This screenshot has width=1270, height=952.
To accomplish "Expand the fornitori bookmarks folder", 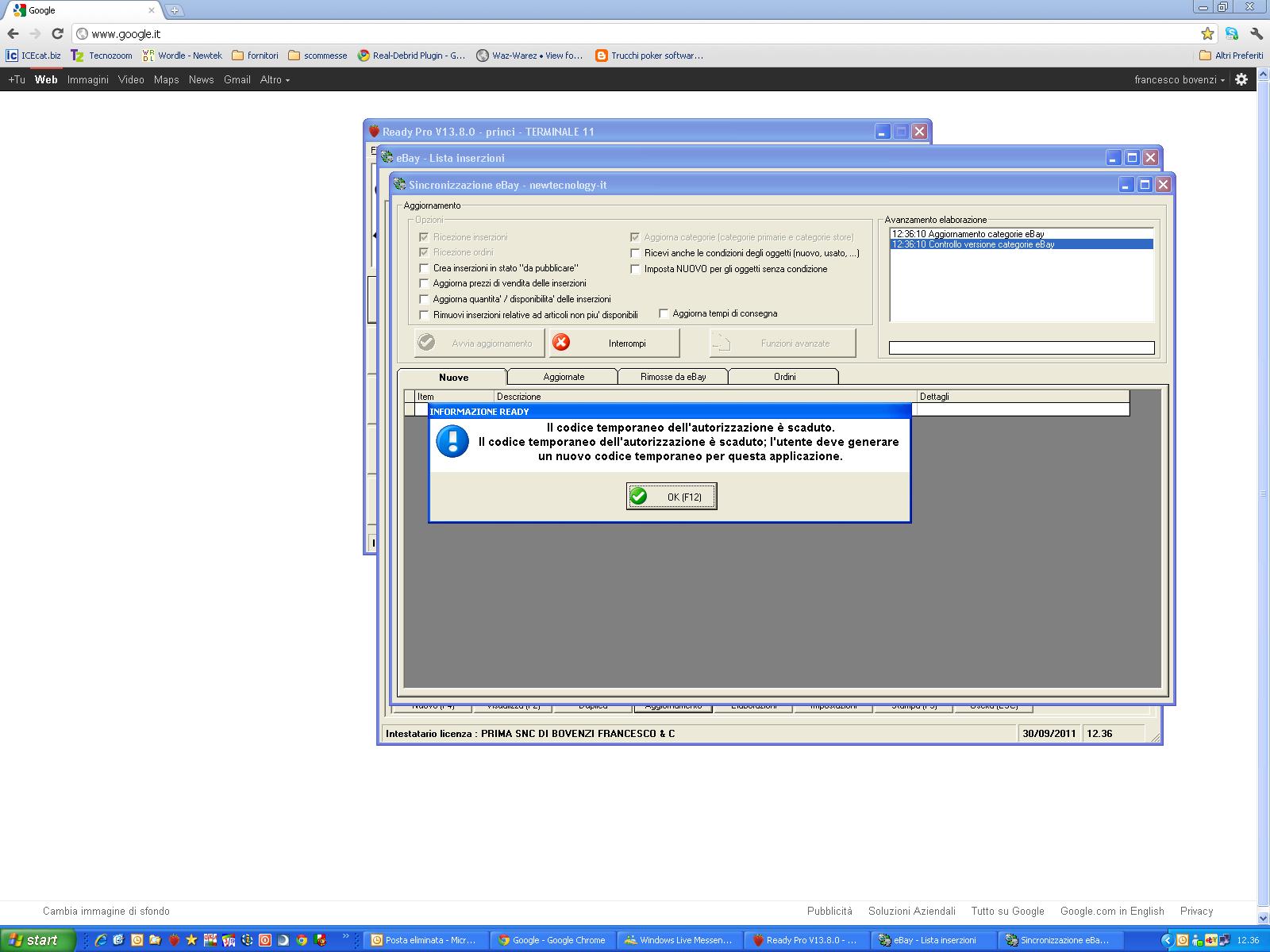I will click(255, 56).
